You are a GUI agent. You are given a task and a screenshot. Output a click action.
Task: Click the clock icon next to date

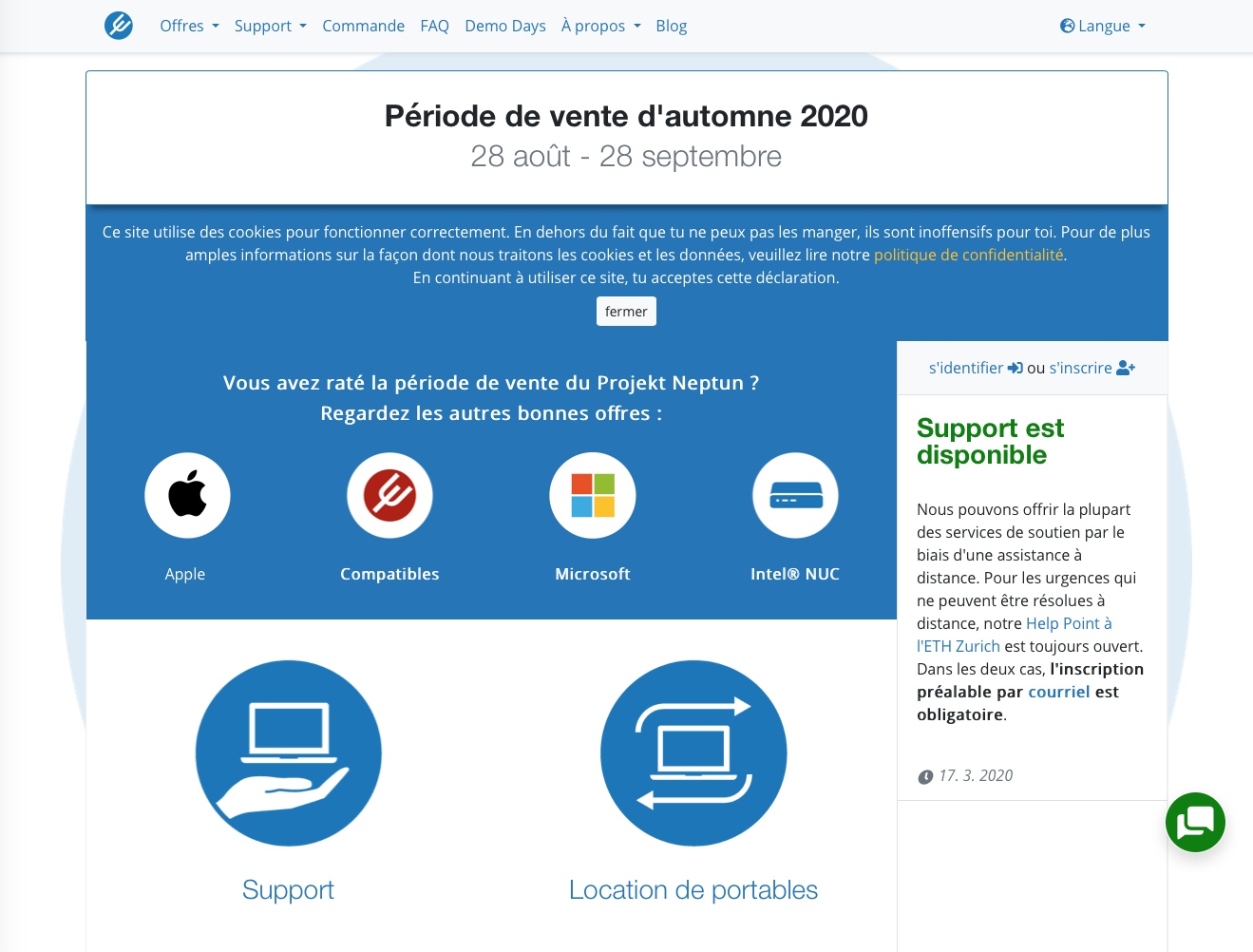point(925,777)
